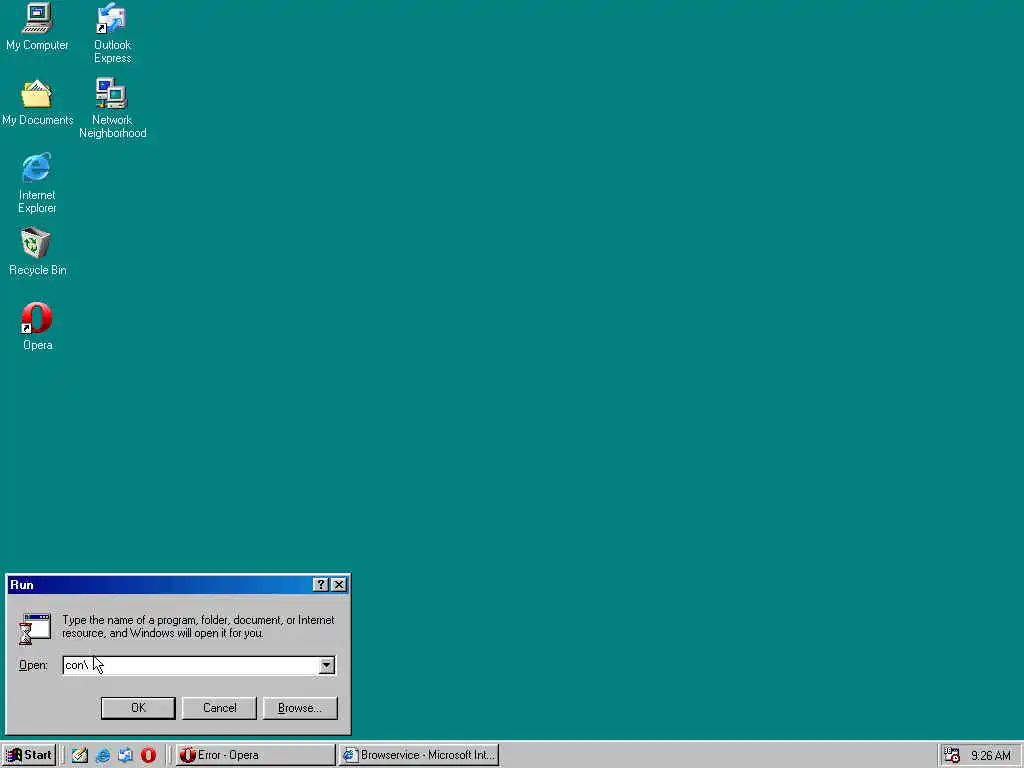This screenshot has width=1024, height=768.
Task: Switch to Error - Opera taskbar window
Action: (x=255, y=755)
